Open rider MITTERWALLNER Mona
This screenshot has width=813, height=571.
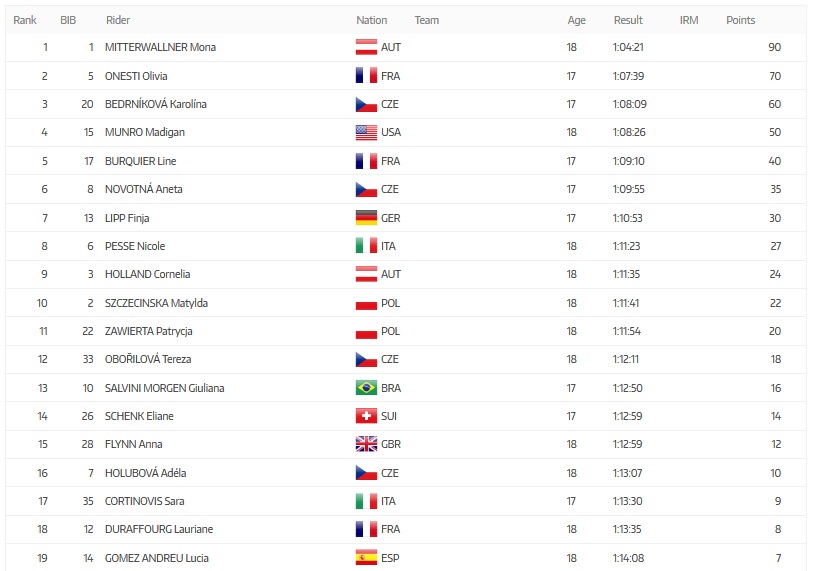click(x=160, y=47)
